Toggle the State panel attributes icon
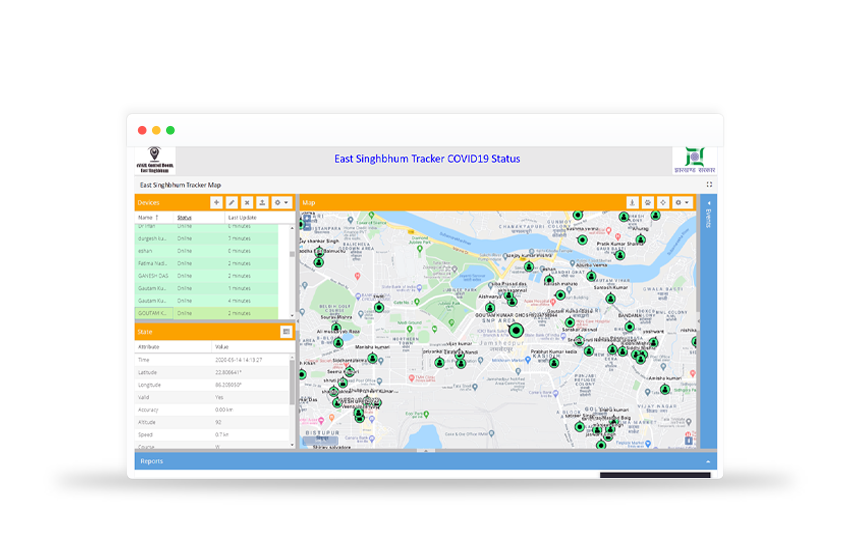850x560 pixels. click(286, 331)
